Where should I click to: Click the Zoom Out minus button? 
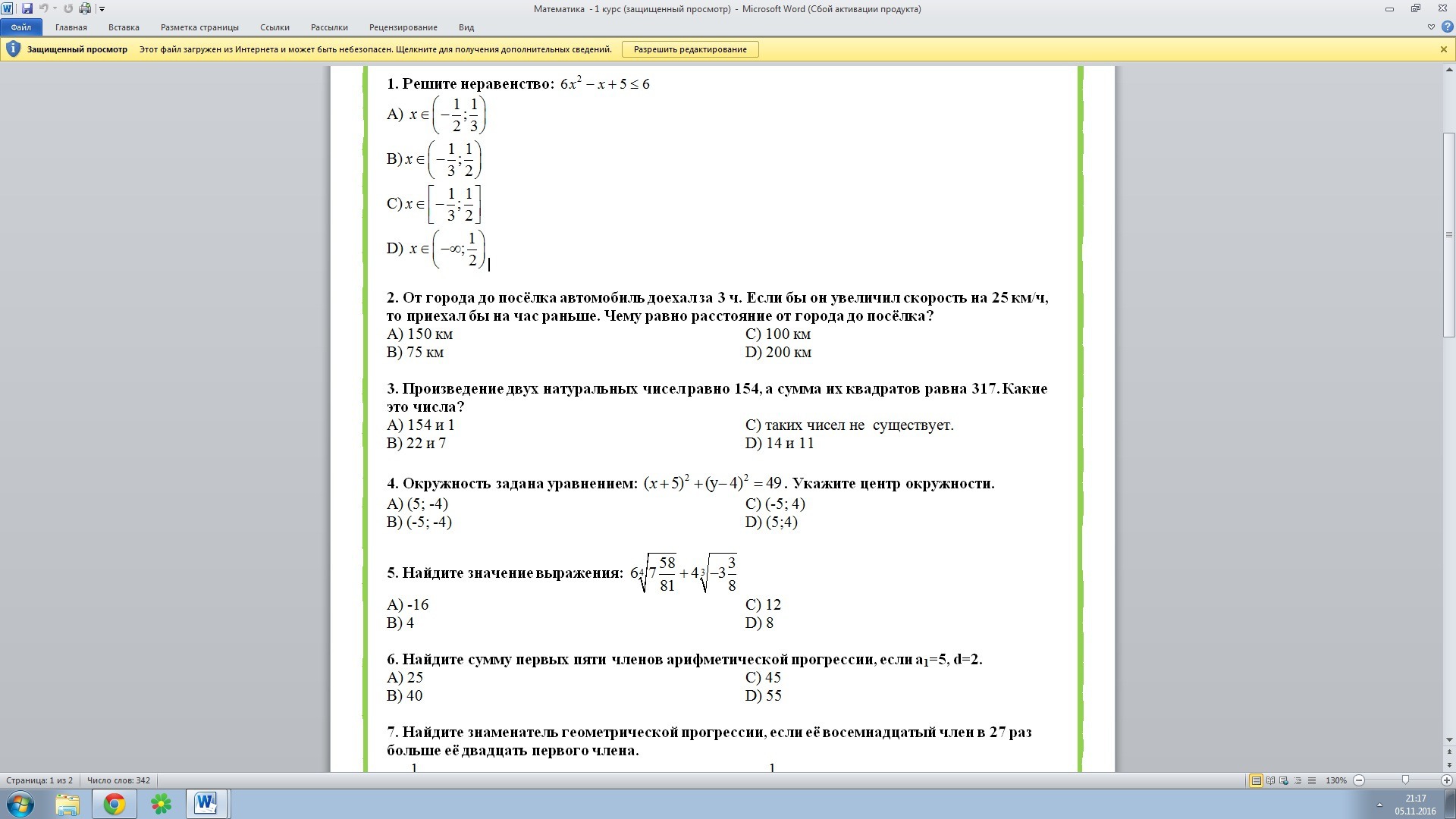point(1359,780)
